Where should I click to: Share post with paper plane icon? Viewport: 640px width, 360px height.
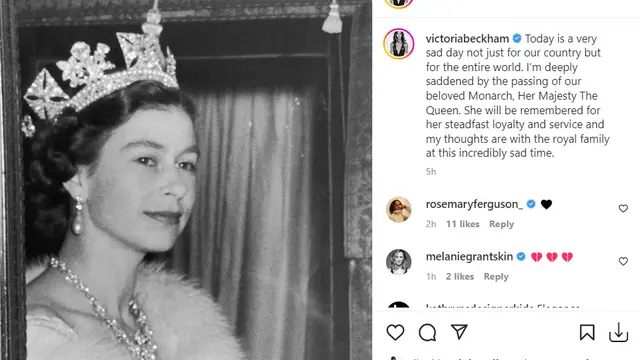coord(459,332)
